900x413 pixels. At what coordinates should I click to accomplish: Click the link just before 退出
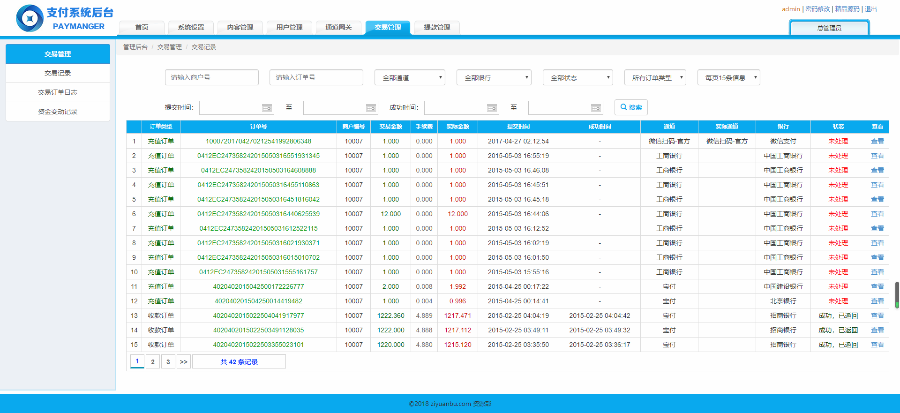coord(847,9)
